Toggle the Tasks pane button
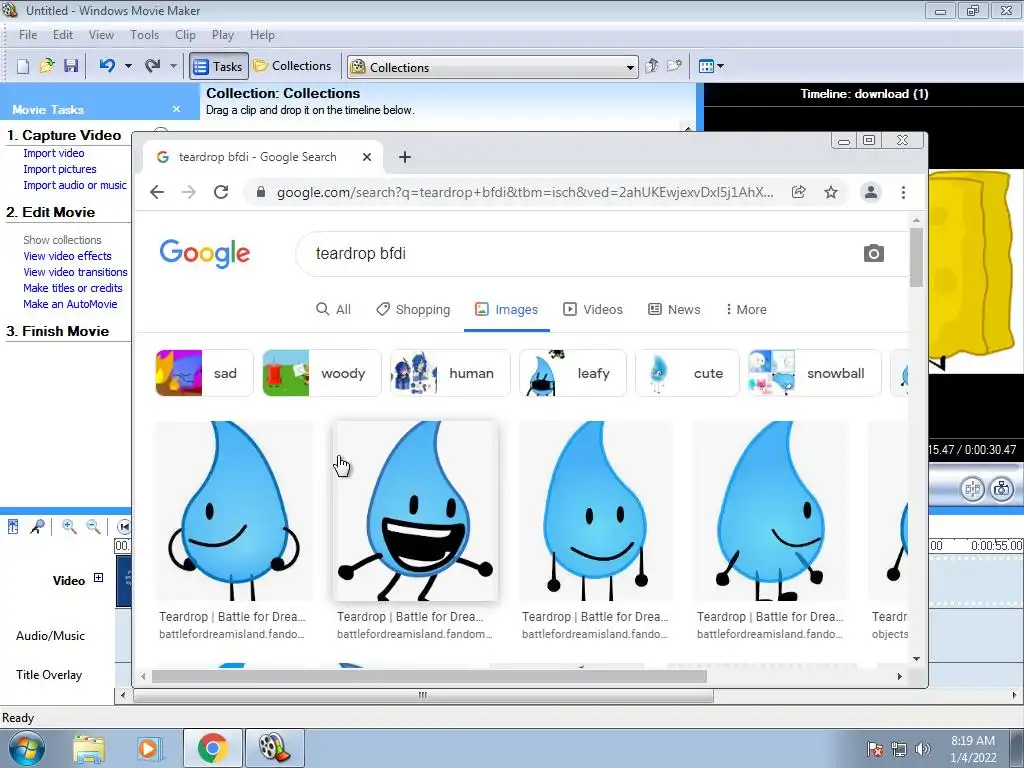The width and height of the screenshot is (1024, 768). click(x=219, y=66)
